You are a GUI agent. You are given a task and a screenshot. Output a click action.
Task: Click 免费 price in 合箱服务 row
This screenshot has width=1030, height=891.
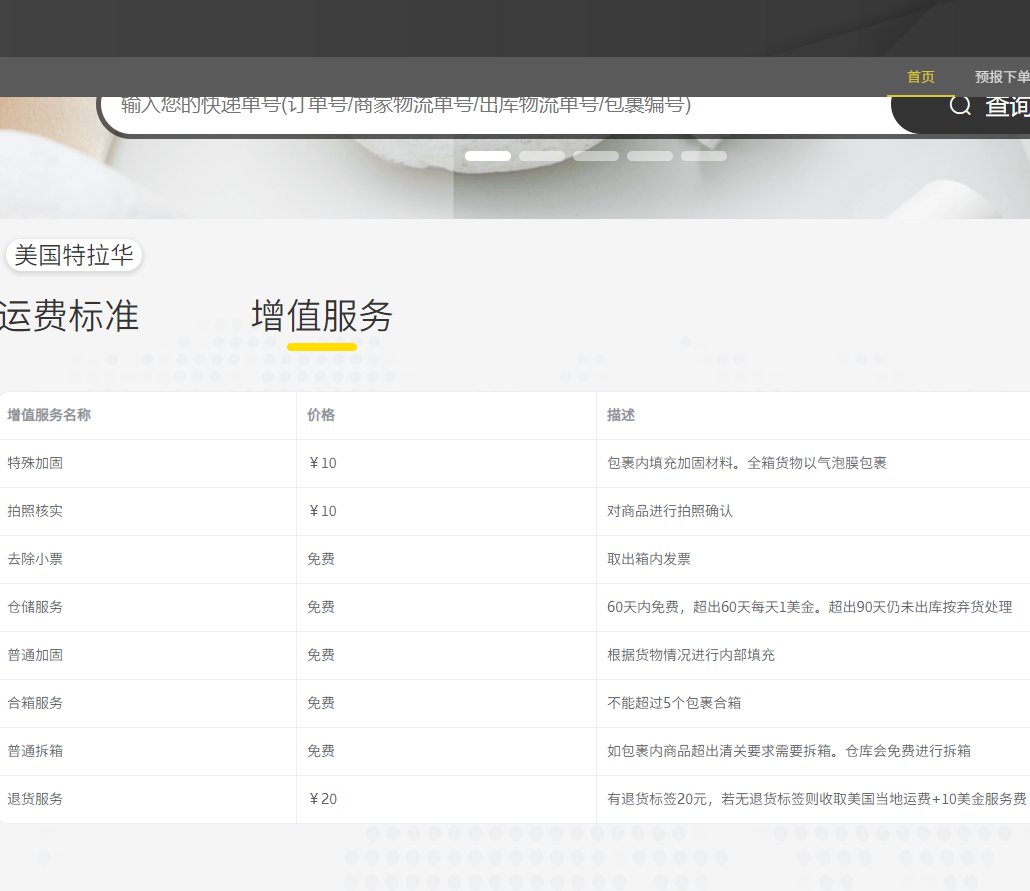pyautogui.click(x=321, y=702)
